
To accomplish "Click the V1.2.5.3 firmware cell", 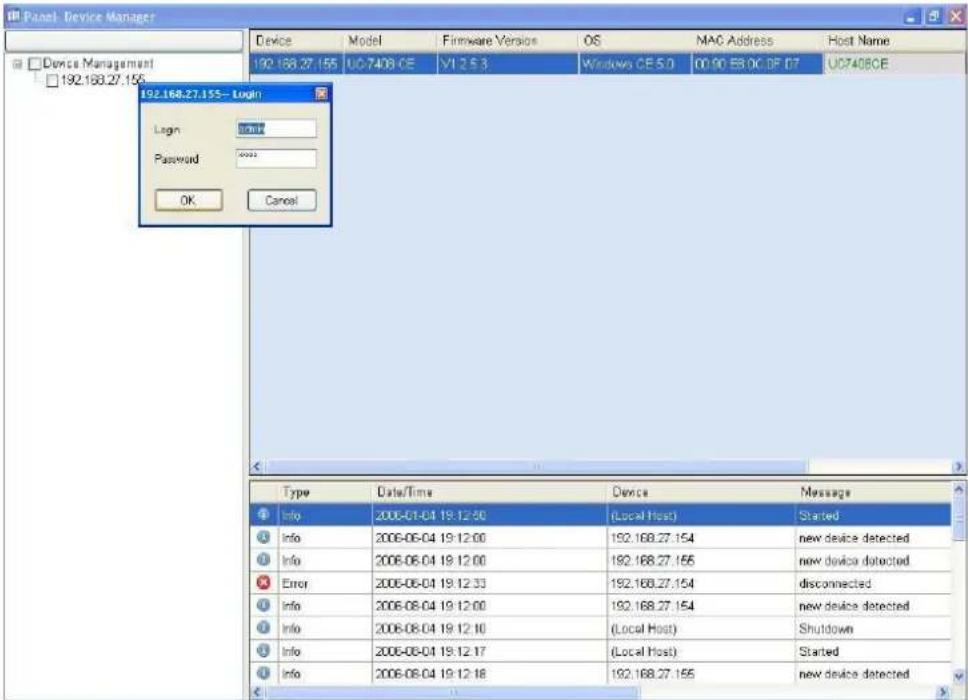I will 507,64.
